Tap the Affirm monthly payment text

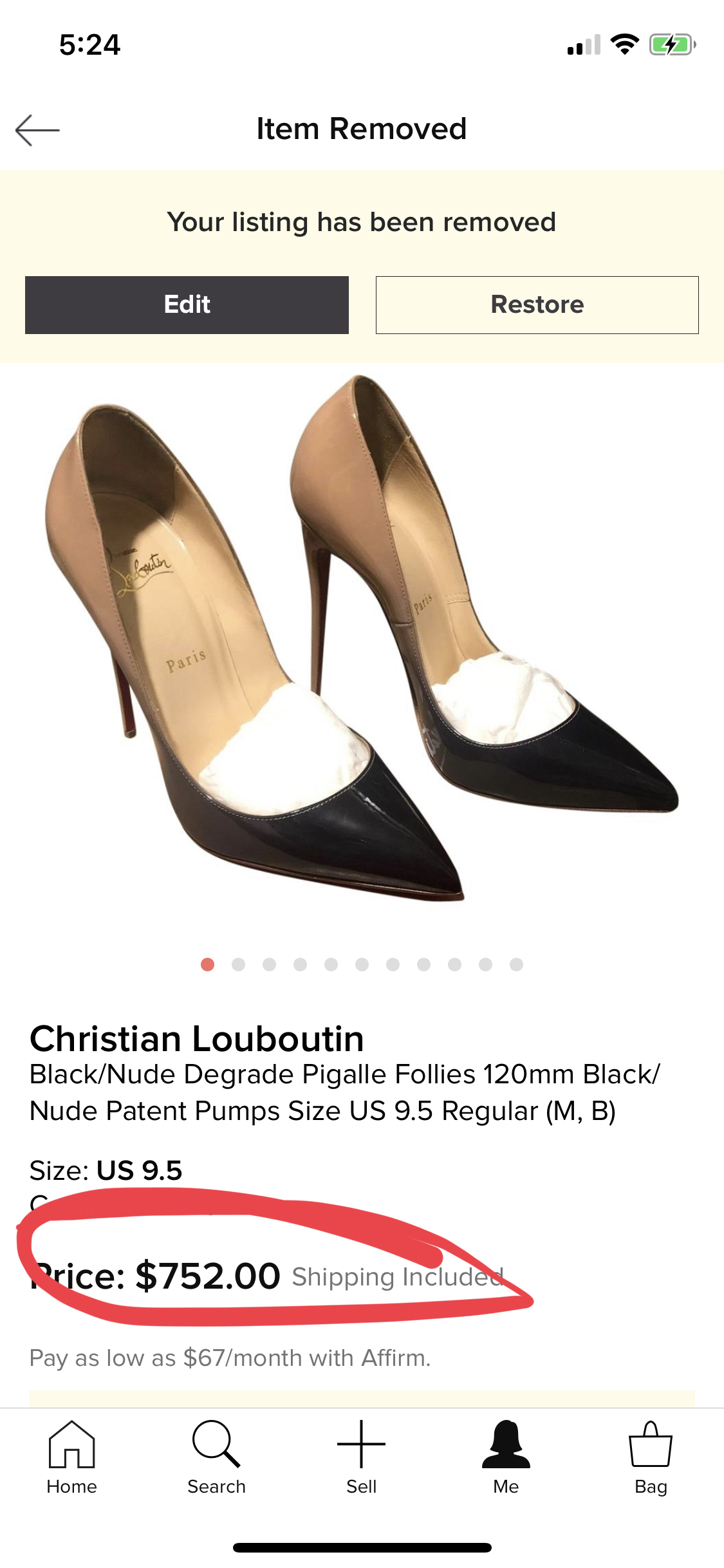[x=230, y=1358]
